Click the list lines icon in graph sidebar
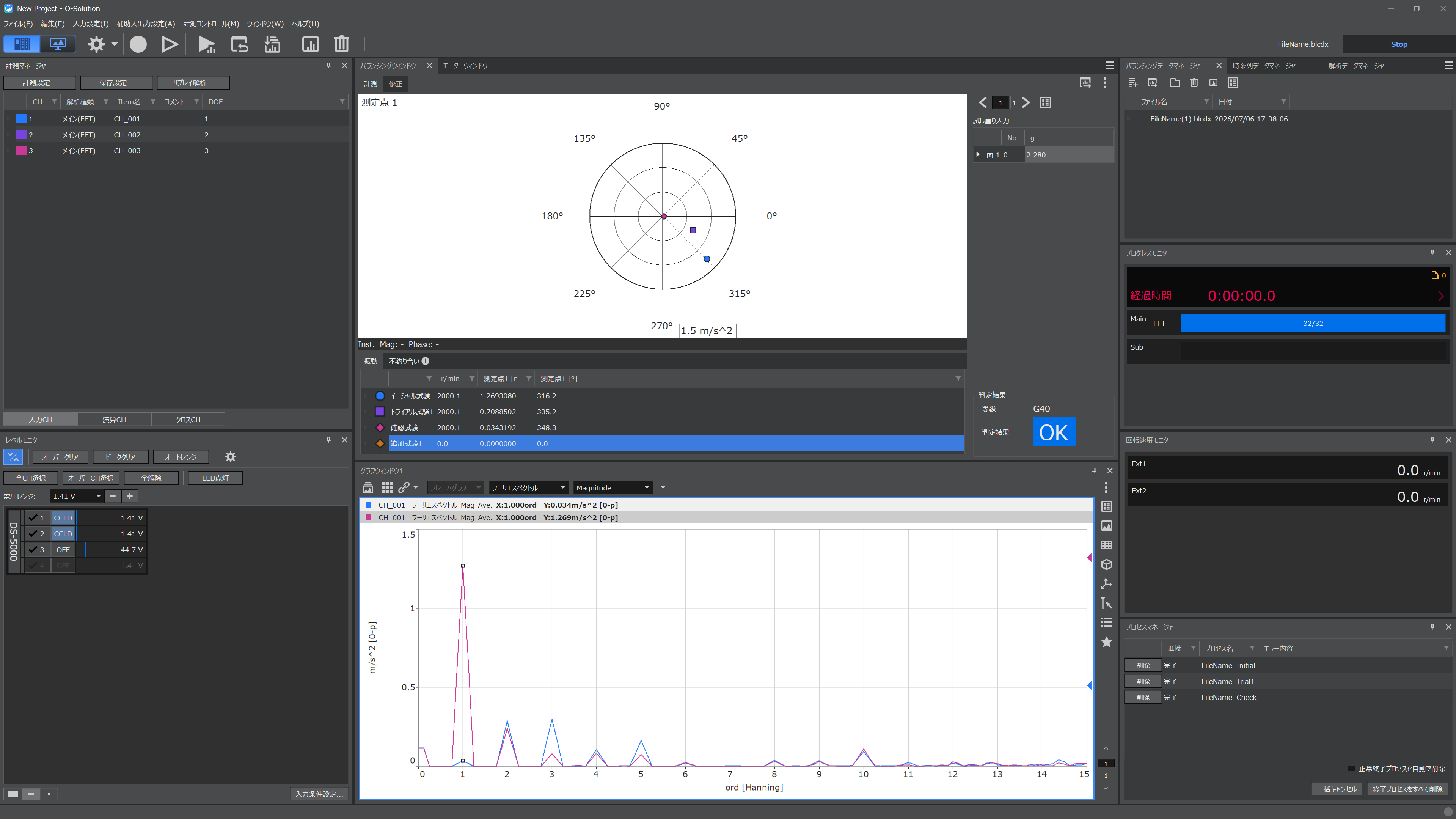 1107,622
